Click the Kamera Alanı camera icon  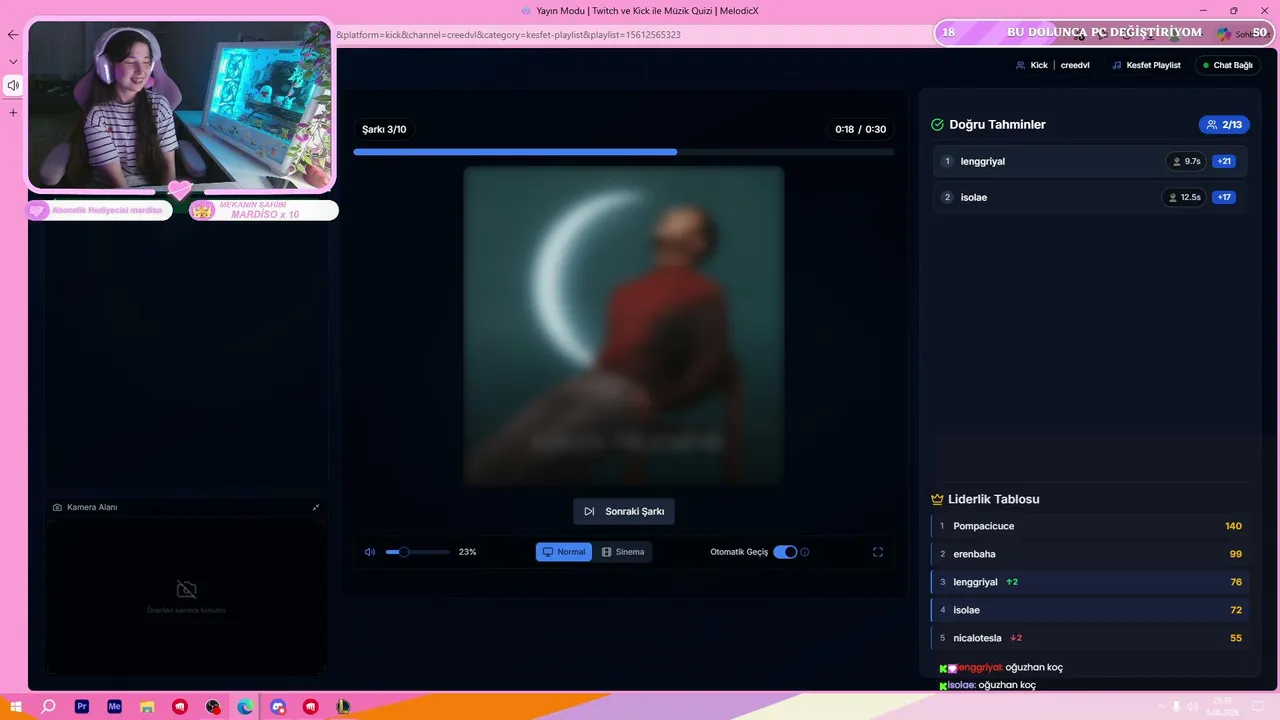click(57, 507)
